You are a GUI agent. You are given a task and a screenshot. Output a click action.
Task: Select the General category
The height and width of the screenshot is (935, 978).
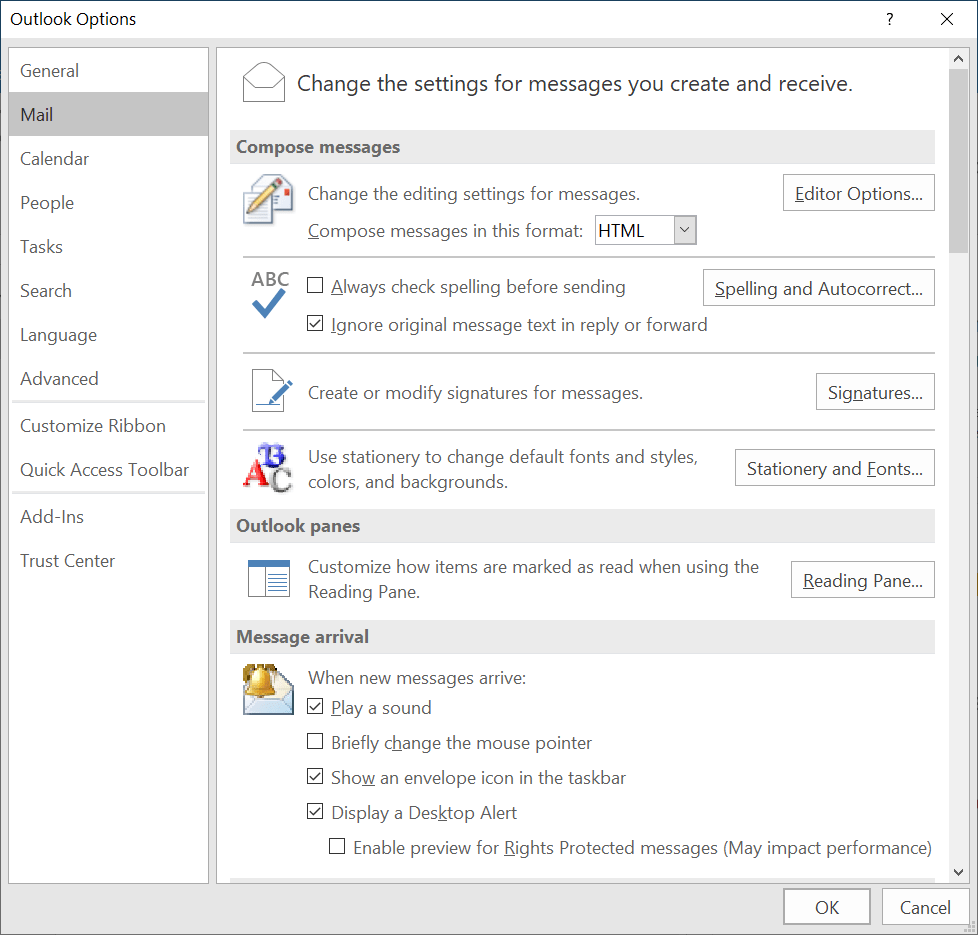[109, 70]
